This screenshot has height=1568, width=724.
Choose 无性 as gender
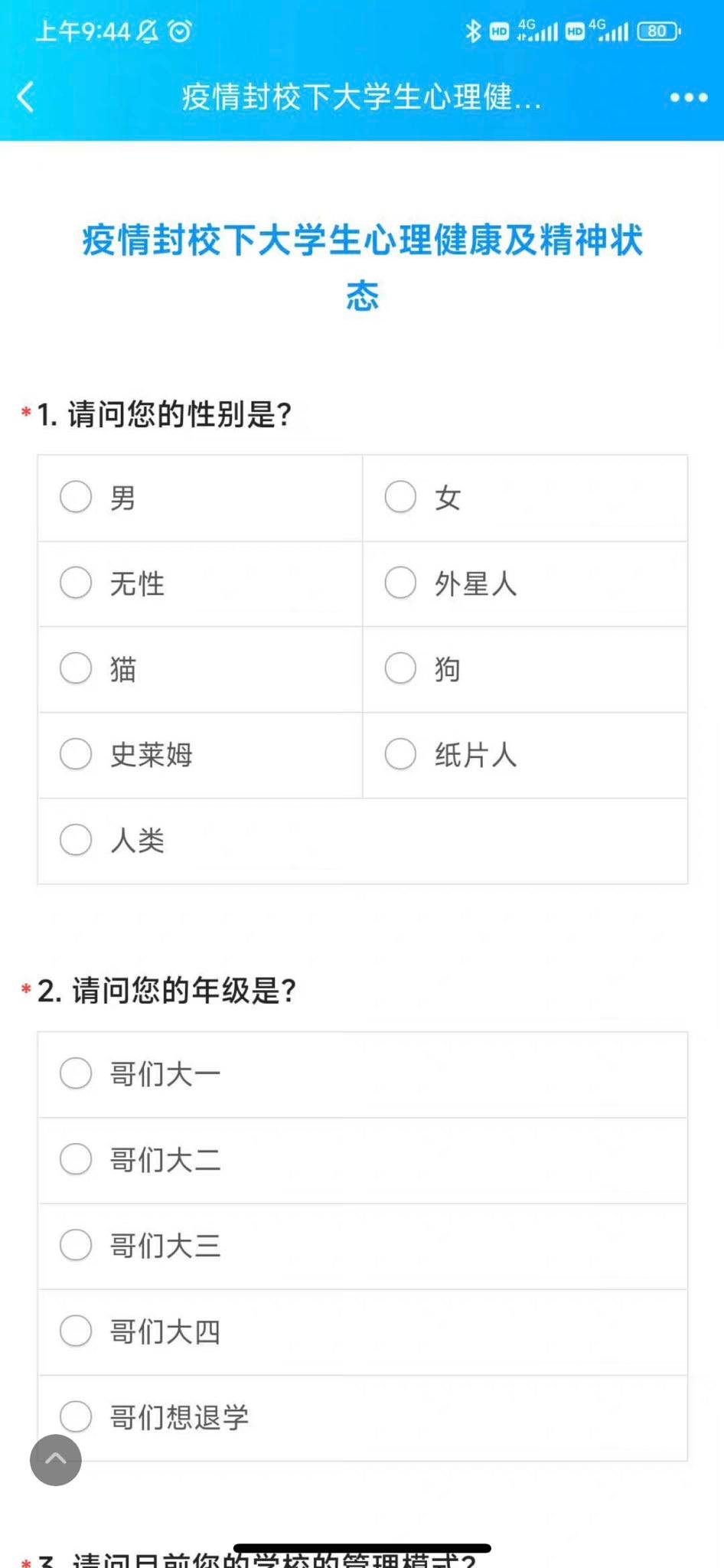[76, 583]
